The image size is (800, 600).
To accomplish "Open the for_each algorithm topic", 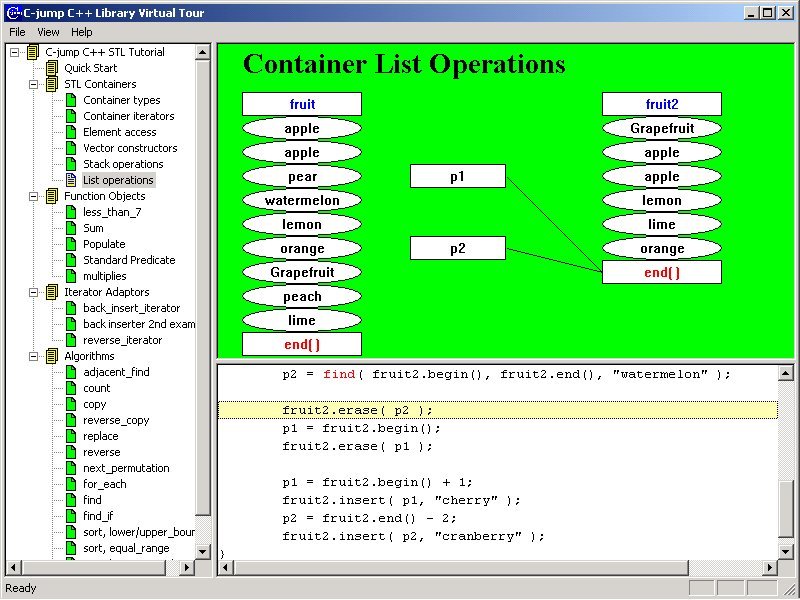I will [105, 484].
